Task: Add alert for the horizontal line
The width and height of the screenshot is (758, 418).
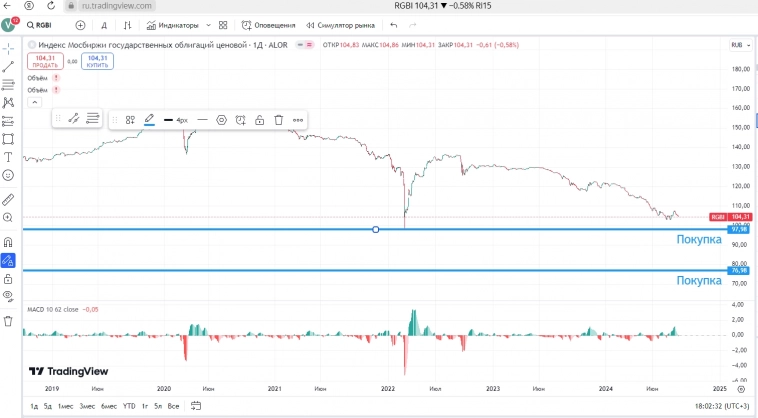Action: (x=241, y=120)
